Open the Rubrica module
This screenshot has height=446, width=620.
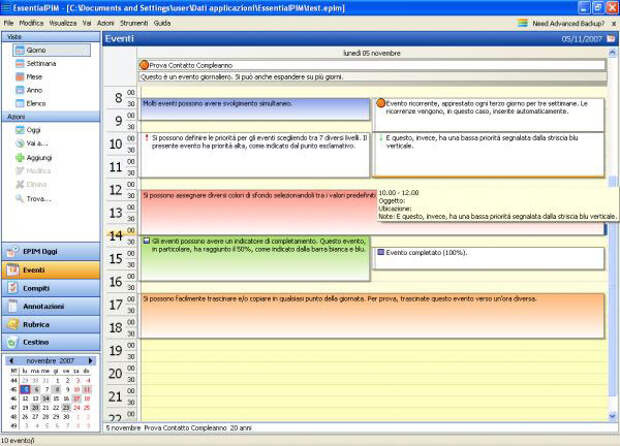click(x=51, y=325)
